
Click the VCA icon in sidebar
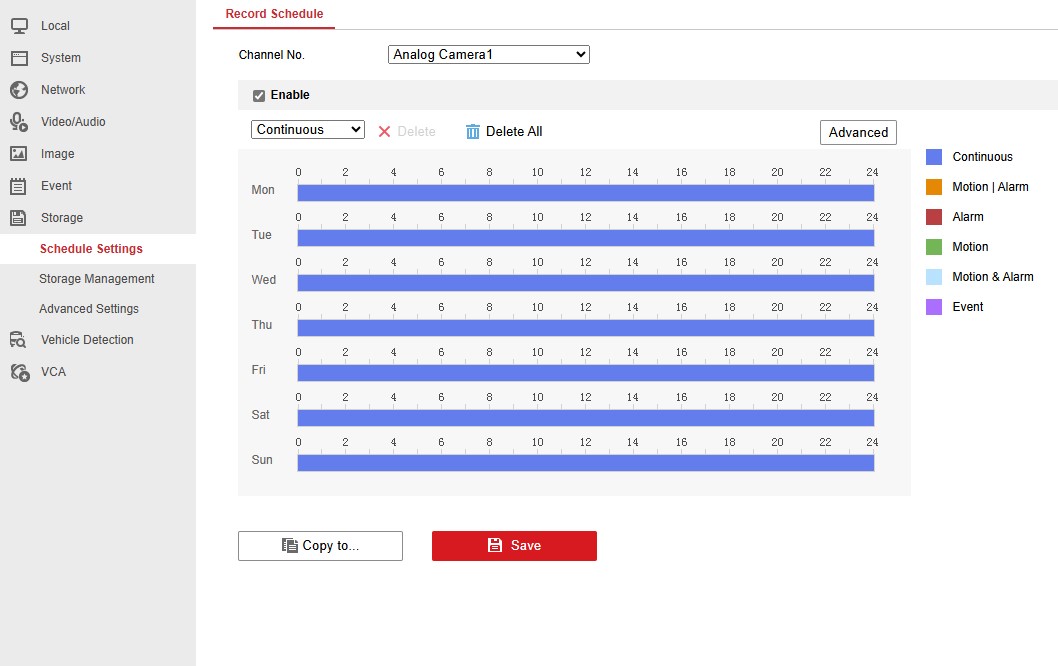pyautogui.click(x=19, y=372)
